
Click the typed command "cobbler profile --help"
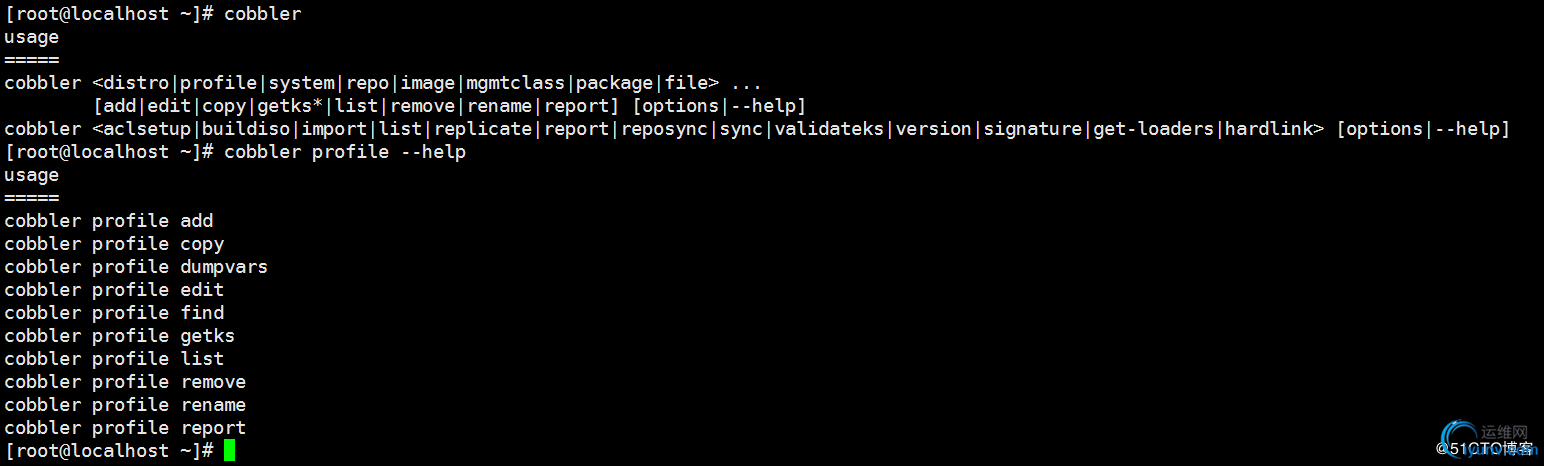tap(345, 152)
